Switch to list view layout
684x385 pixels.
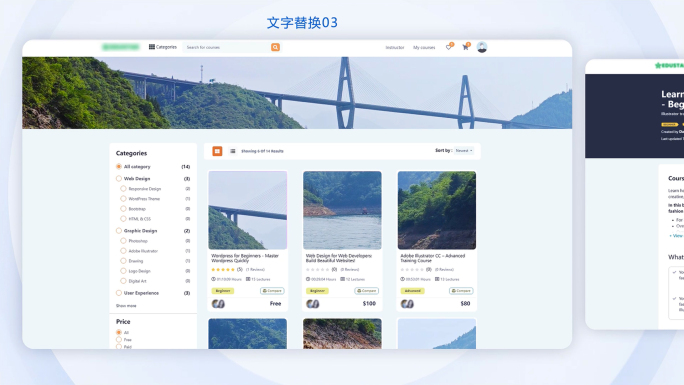coord(233,151)
